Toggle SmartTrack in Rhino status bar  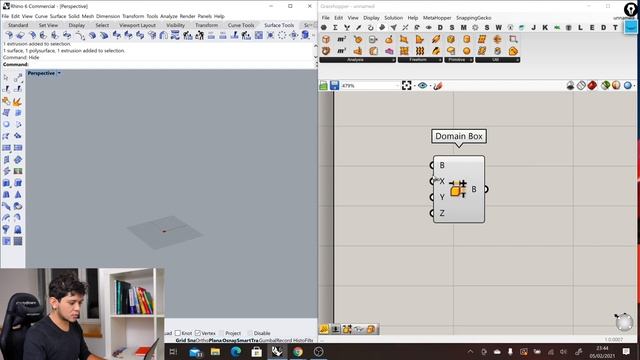pos(248,340)
